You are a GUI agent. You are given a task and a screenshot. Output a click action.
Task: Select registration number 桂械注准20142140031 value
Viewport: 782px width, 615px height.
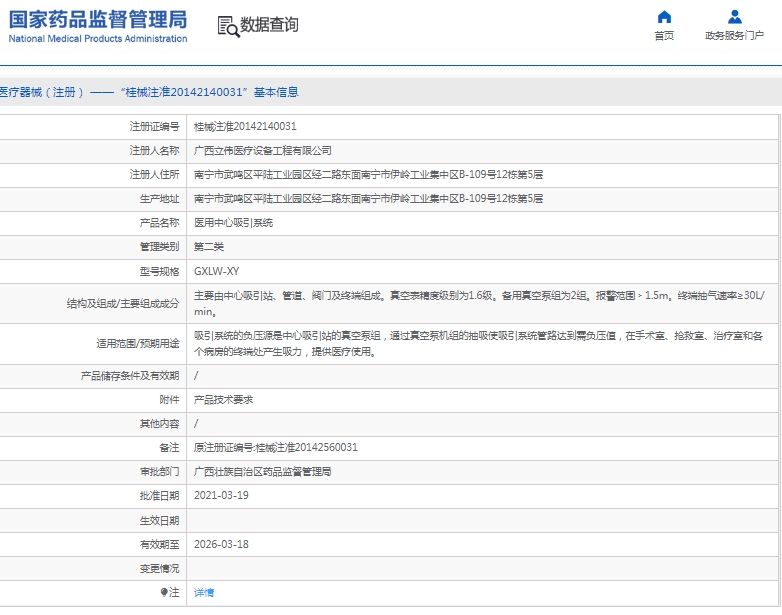(x=244, y=127)
